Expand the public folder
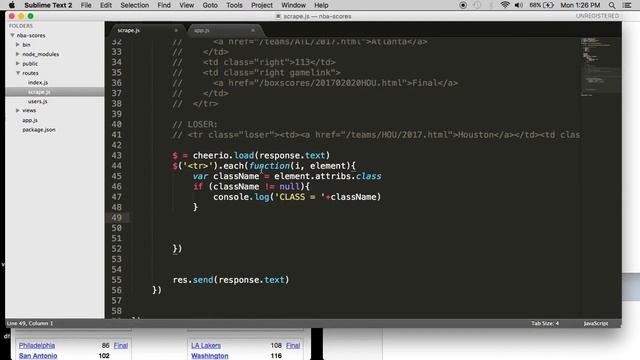The height and width of the screenshot is (360, 640). (18, 63)
